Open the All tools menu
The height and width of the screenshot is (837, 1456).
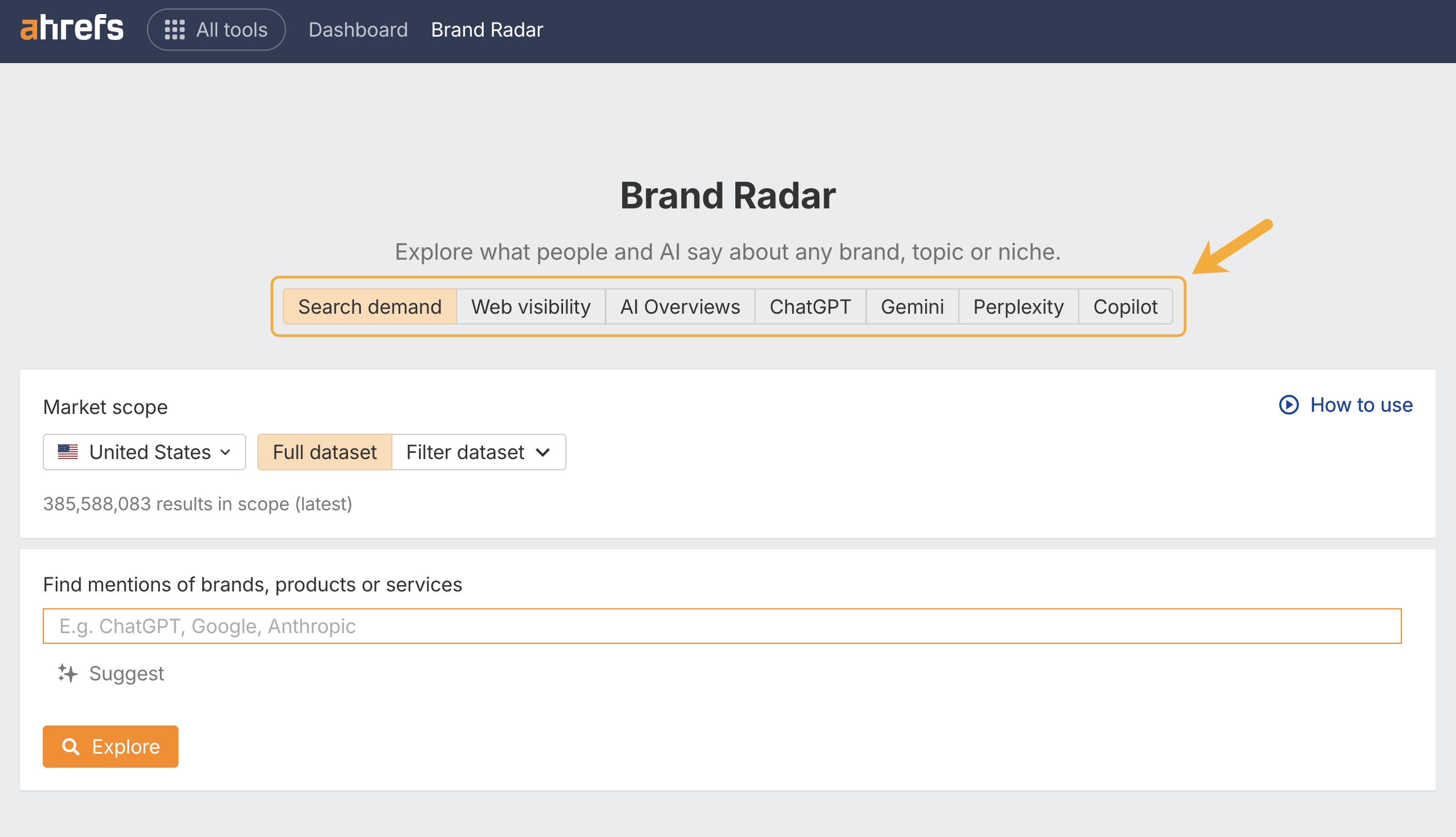[216, 29]
